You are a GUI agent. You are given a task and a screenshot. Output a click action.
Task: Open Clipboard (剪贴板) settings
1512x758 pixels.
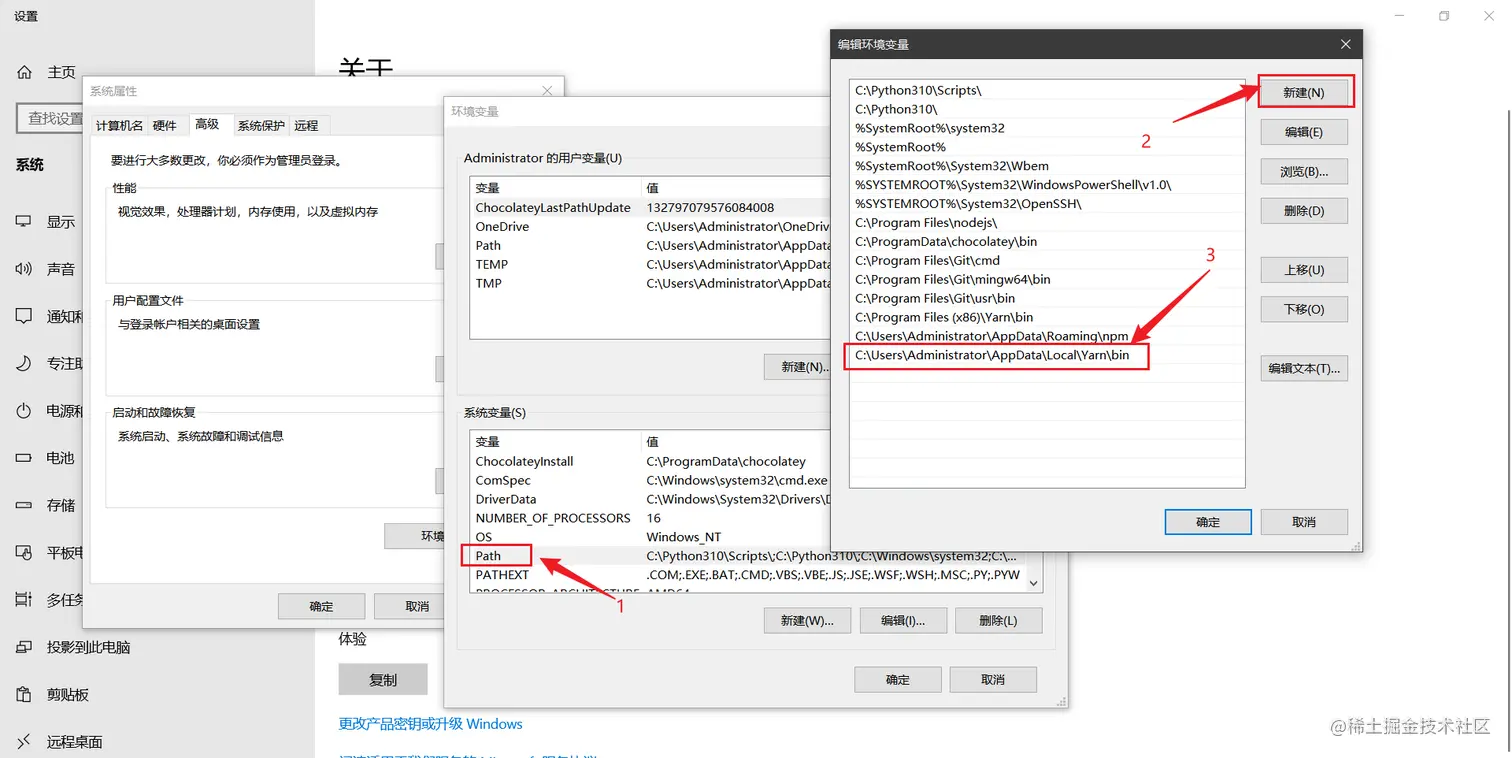click(52, 694)
